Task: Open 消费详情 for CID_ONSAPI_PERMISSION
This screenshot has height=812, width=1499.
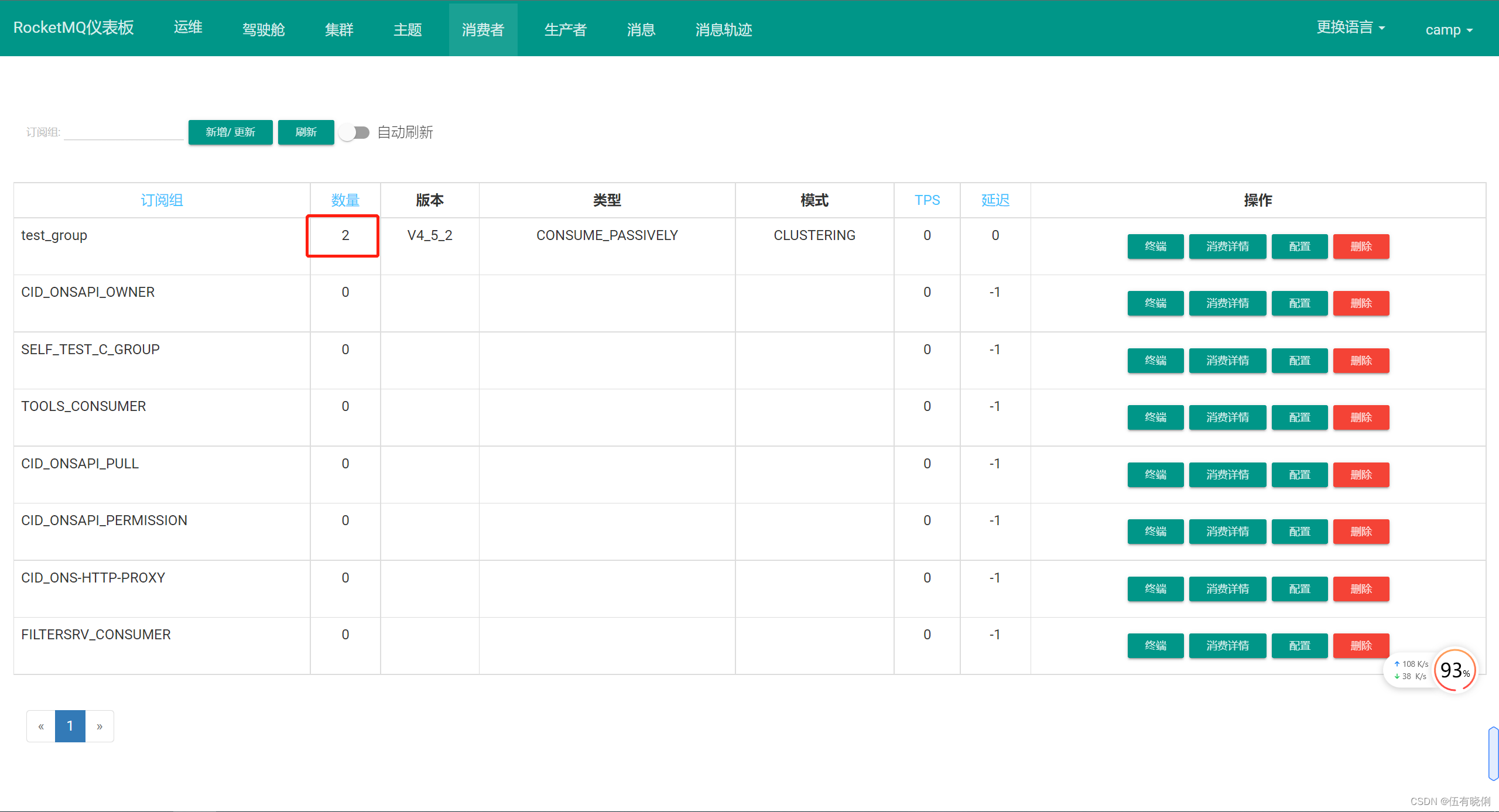Action: pyautogui.click(x=1227, y=532)
